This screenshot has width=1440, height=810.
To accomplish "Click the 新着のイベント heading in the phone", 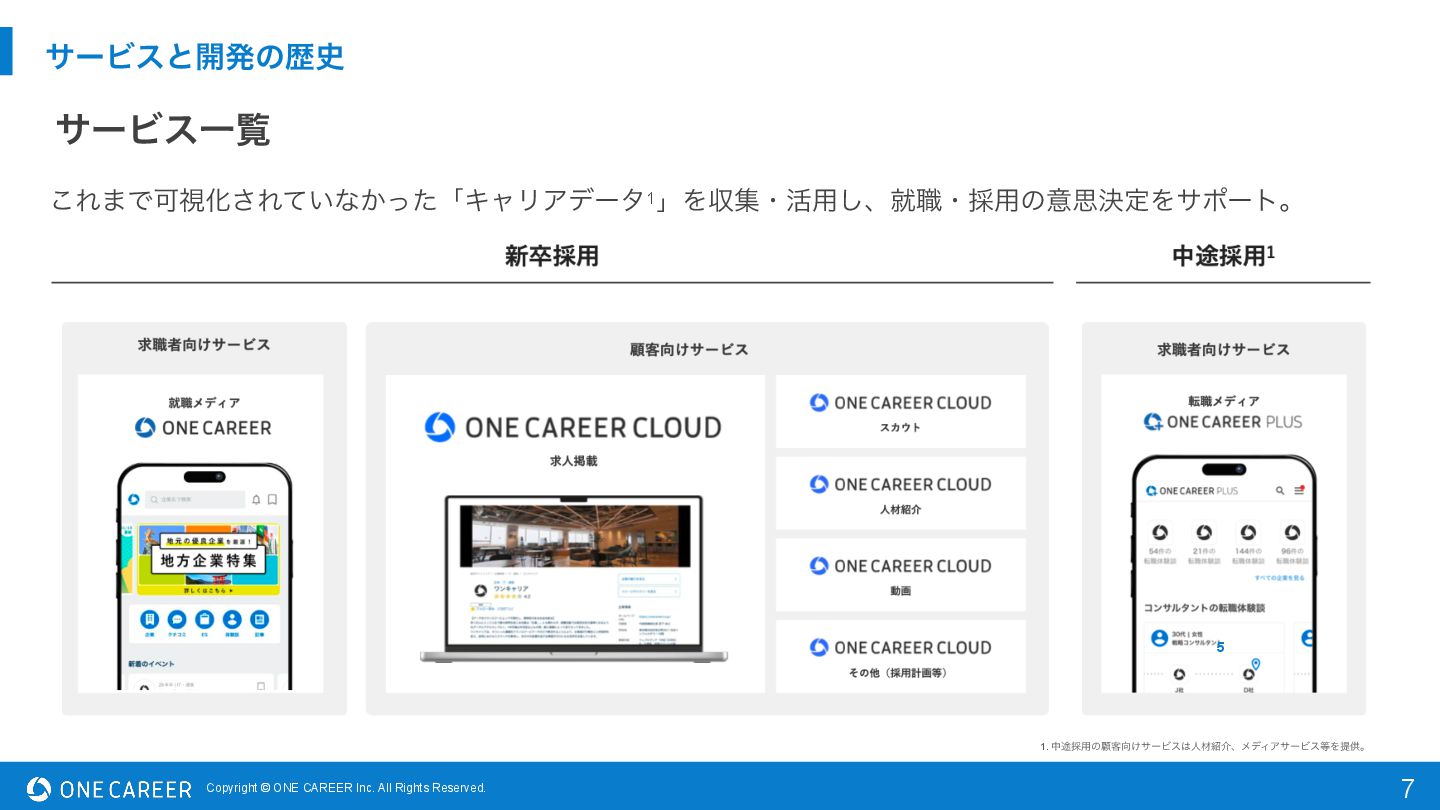I will (152, 663).
